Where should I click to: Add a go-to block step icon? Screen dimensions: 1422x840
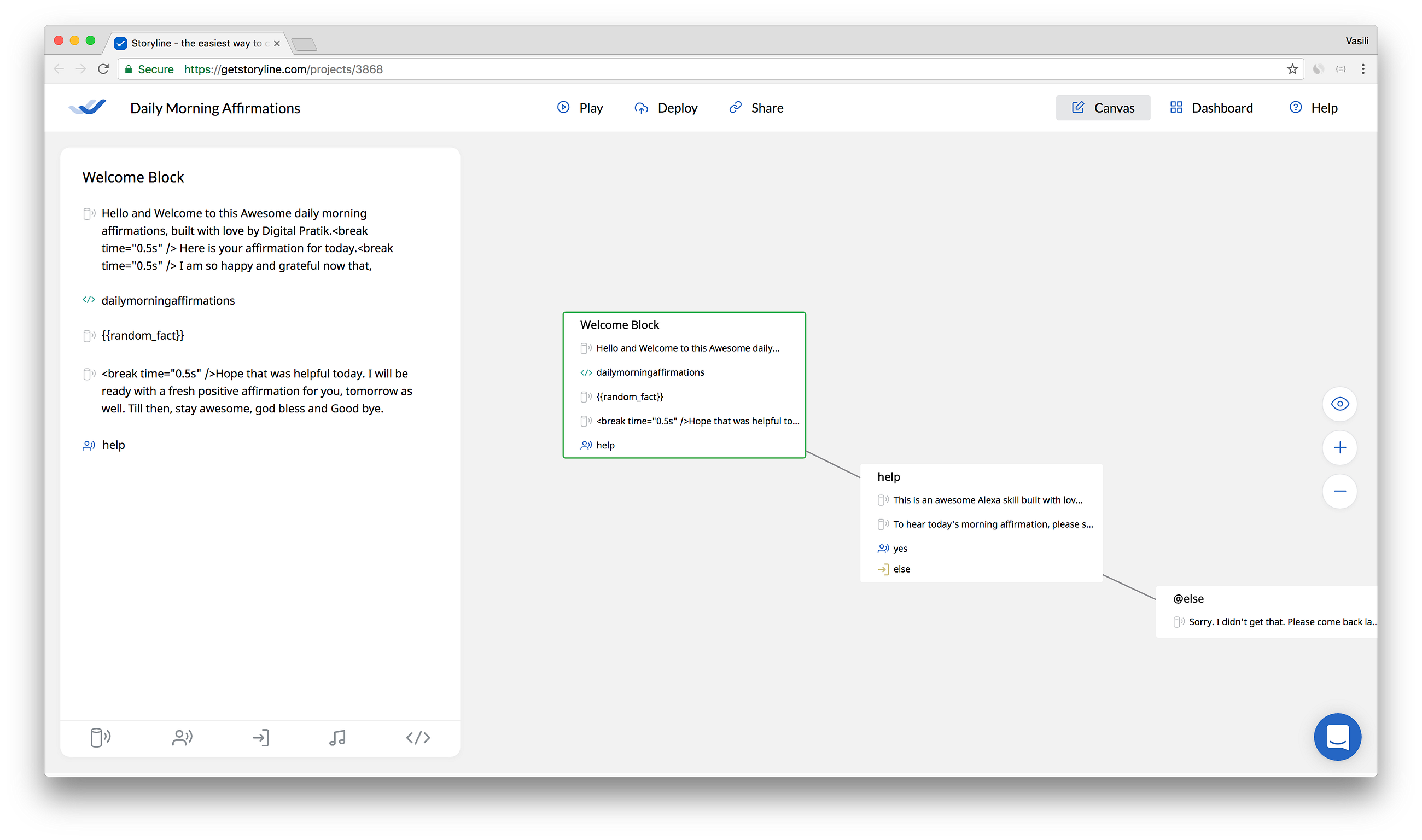click(x=260, y=738)
